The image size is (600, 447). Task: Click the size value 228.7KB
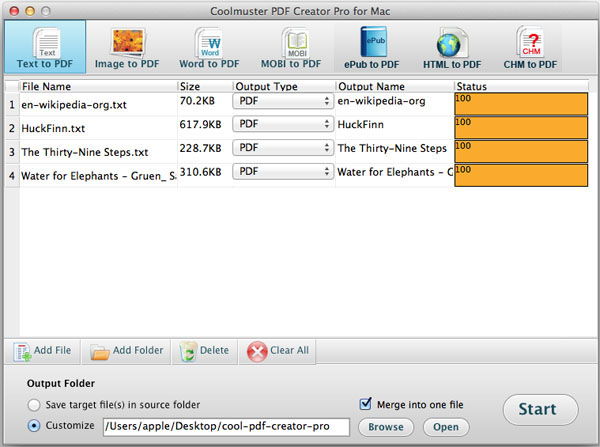(x=201, y=148)
